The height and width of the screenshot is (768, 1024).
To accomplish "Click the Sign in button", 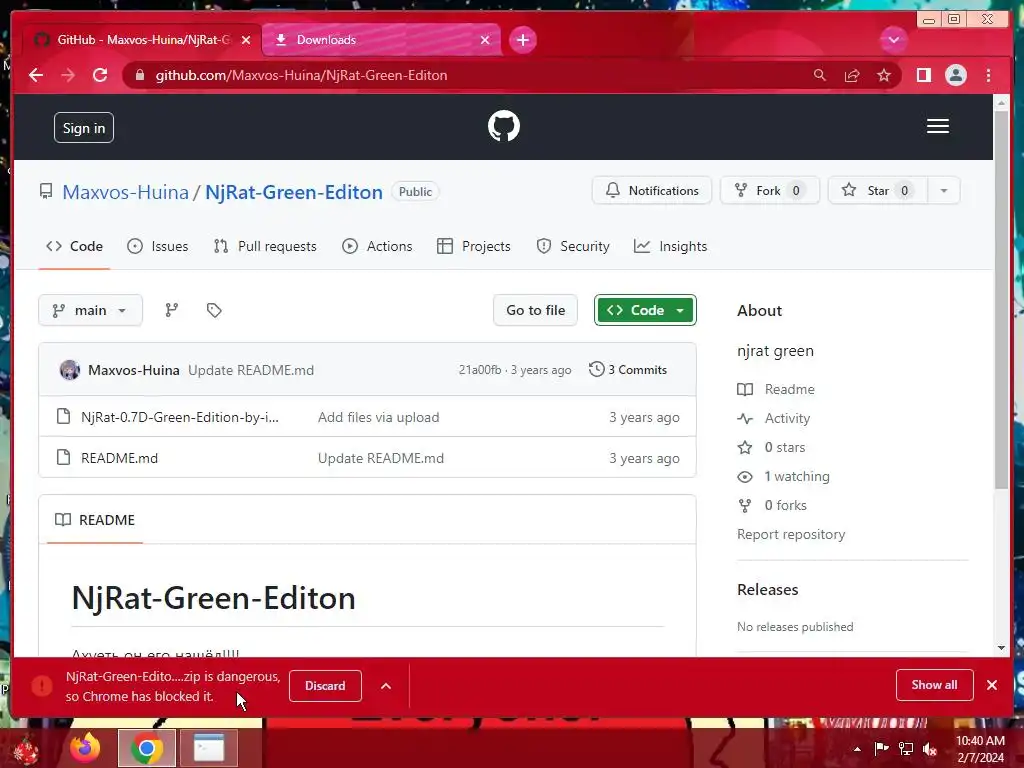I will pos(84,128).
